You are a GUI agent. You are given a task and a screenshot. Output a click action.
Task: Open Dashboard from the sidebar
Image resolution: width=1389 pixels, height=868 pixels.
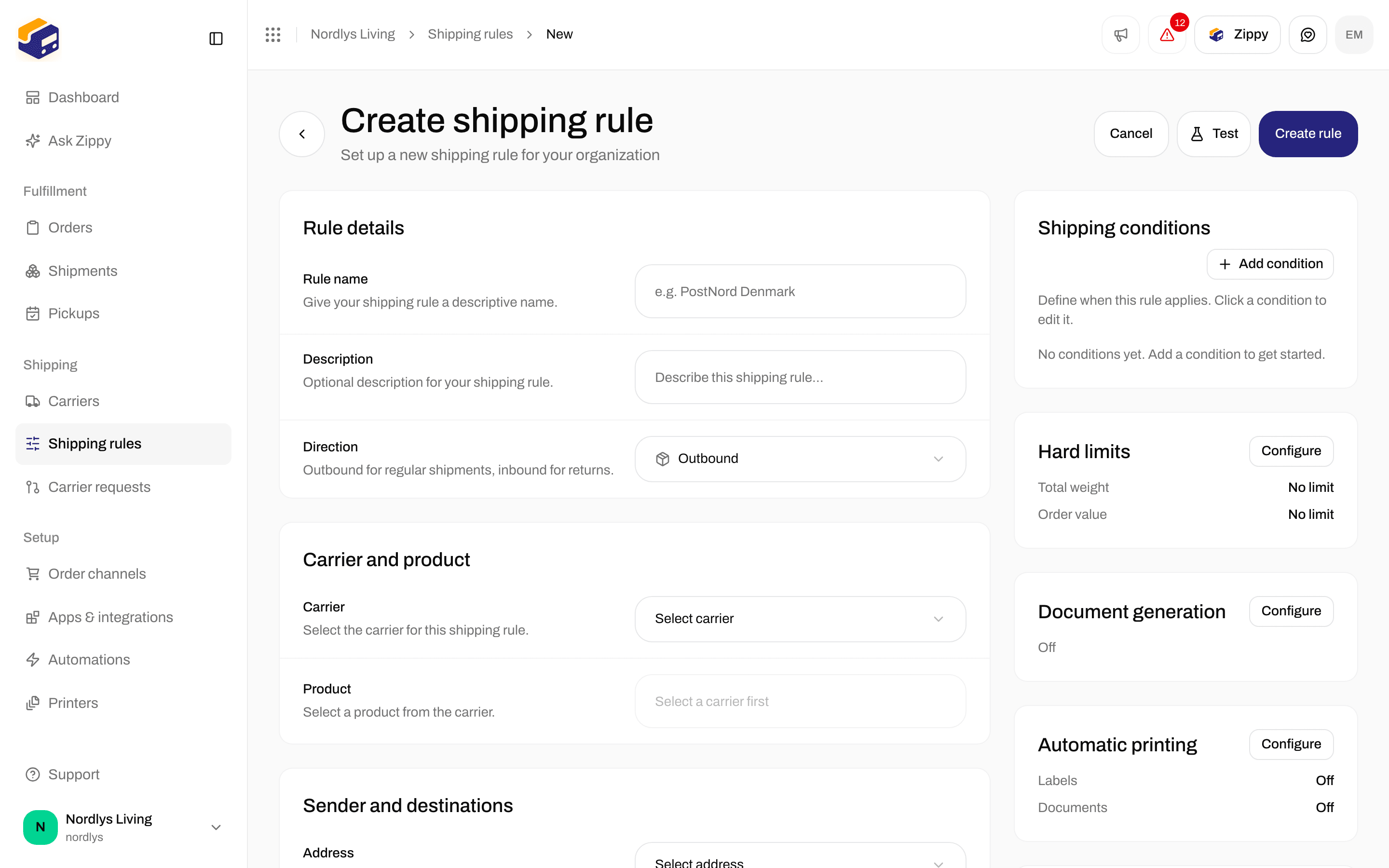(x=123, y=97)
